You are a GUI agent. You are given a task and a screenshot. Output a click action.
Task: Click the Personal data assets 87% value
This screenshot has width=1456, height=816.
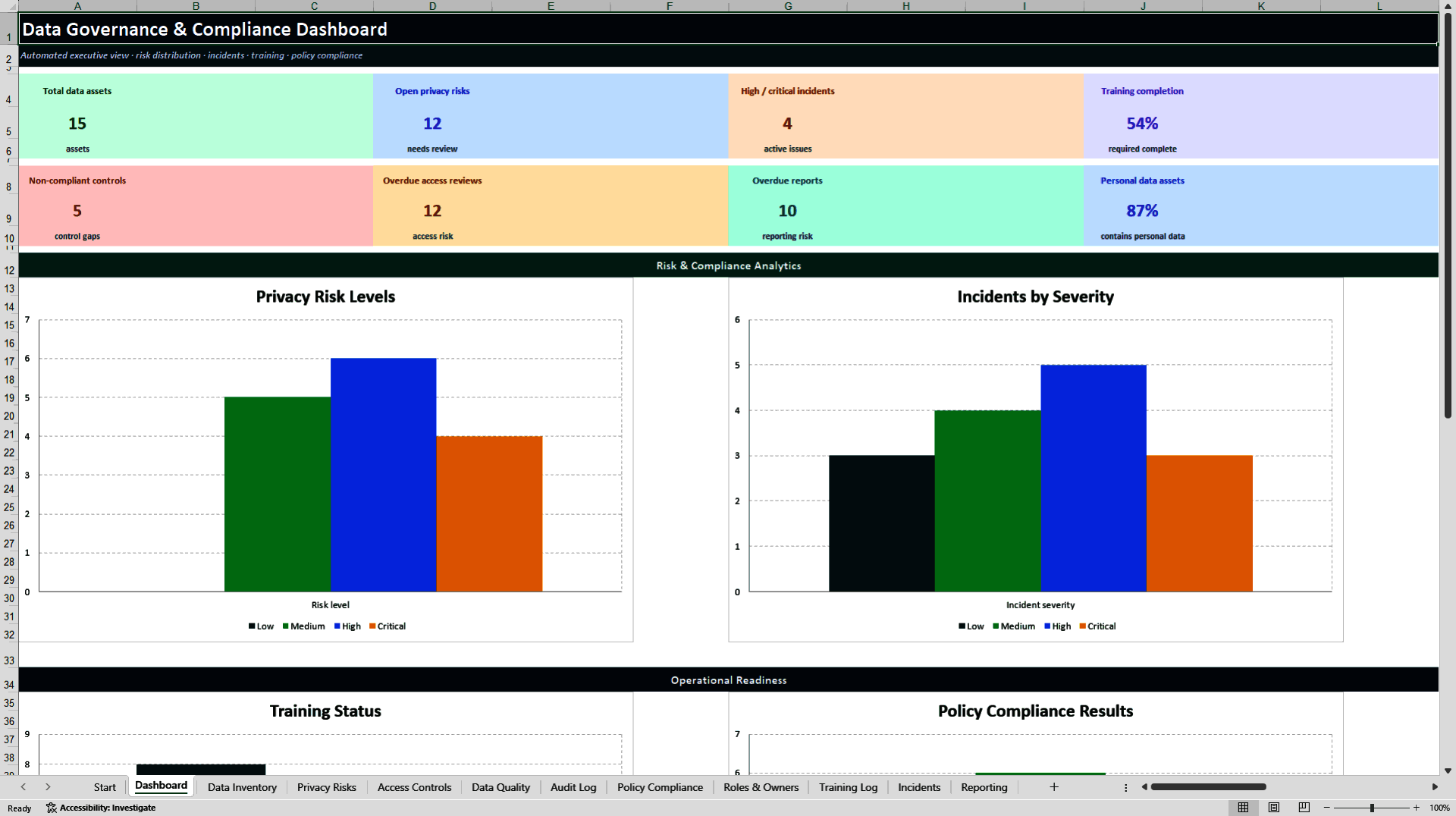(x=1142, y=211)
